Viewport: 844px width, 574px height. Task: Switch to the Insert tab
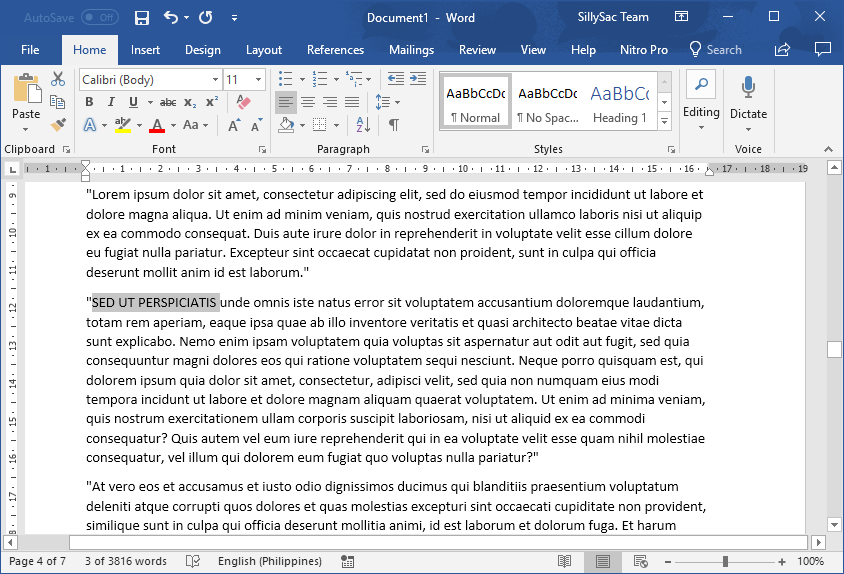(145, 50)
